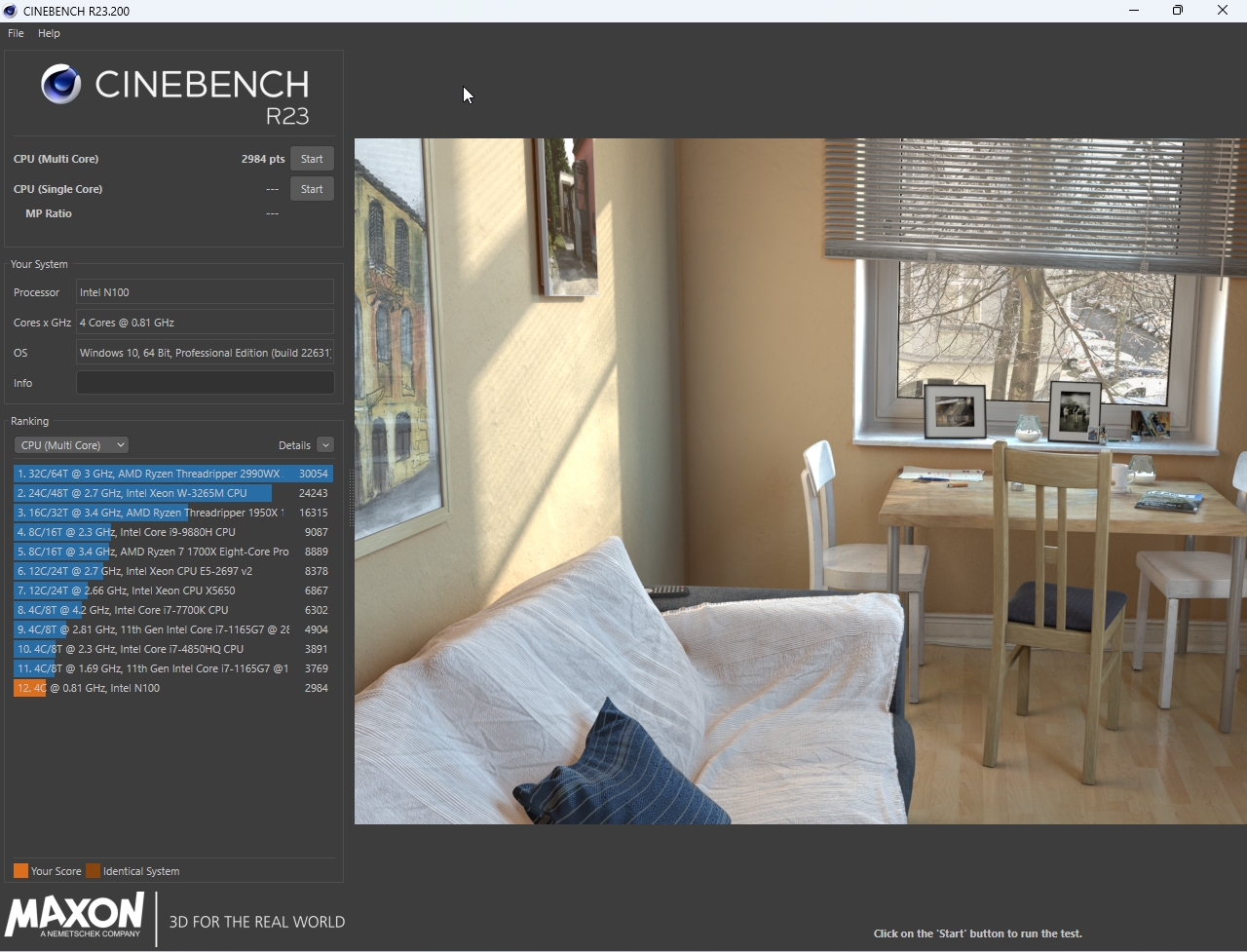Click the Processor field showing Intel N100
This screenshot has height=952, width=1247.
(x=206, y=292)
